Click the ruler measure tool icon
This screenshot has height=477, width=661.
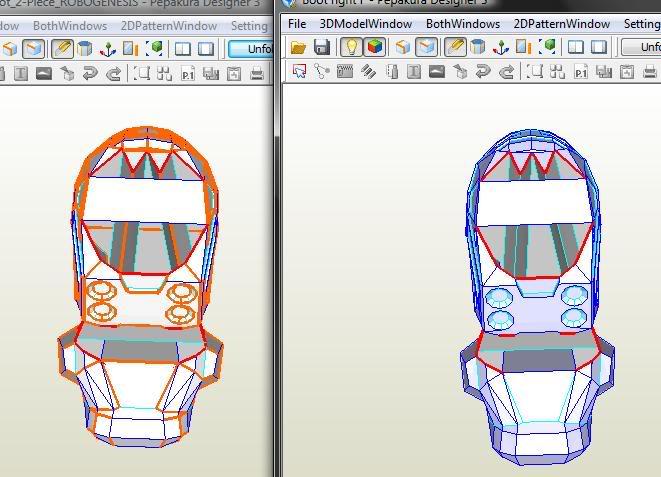(x=392, y=72)
